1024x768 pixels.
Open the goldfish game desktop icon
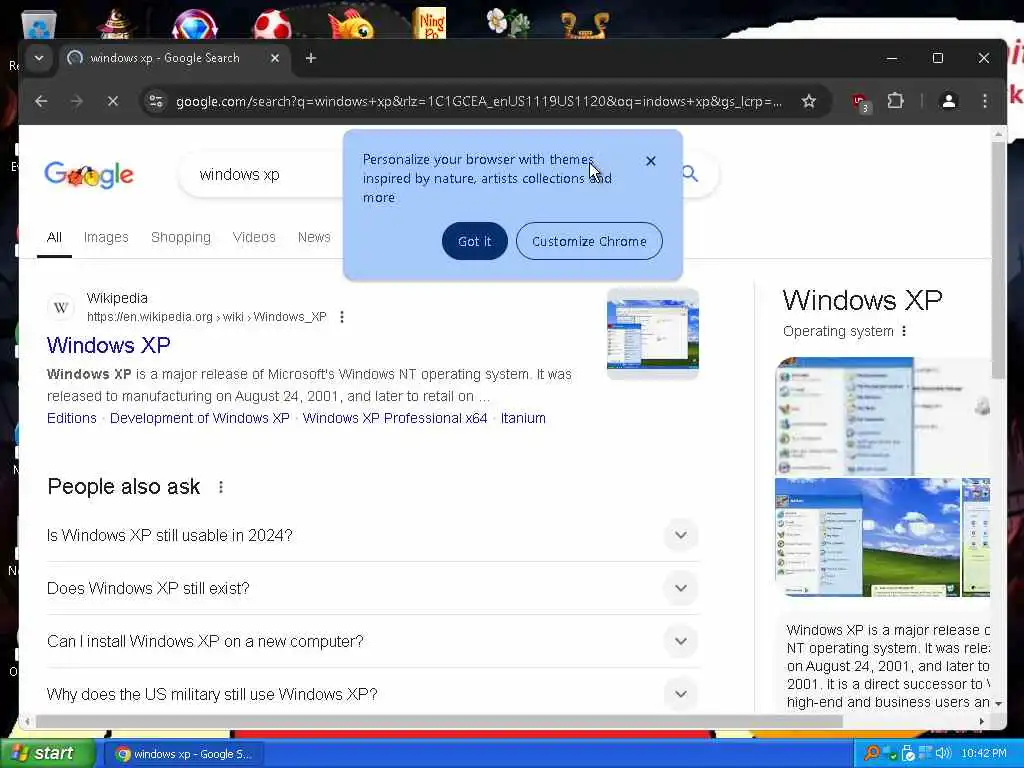click(x=351, y=24)
